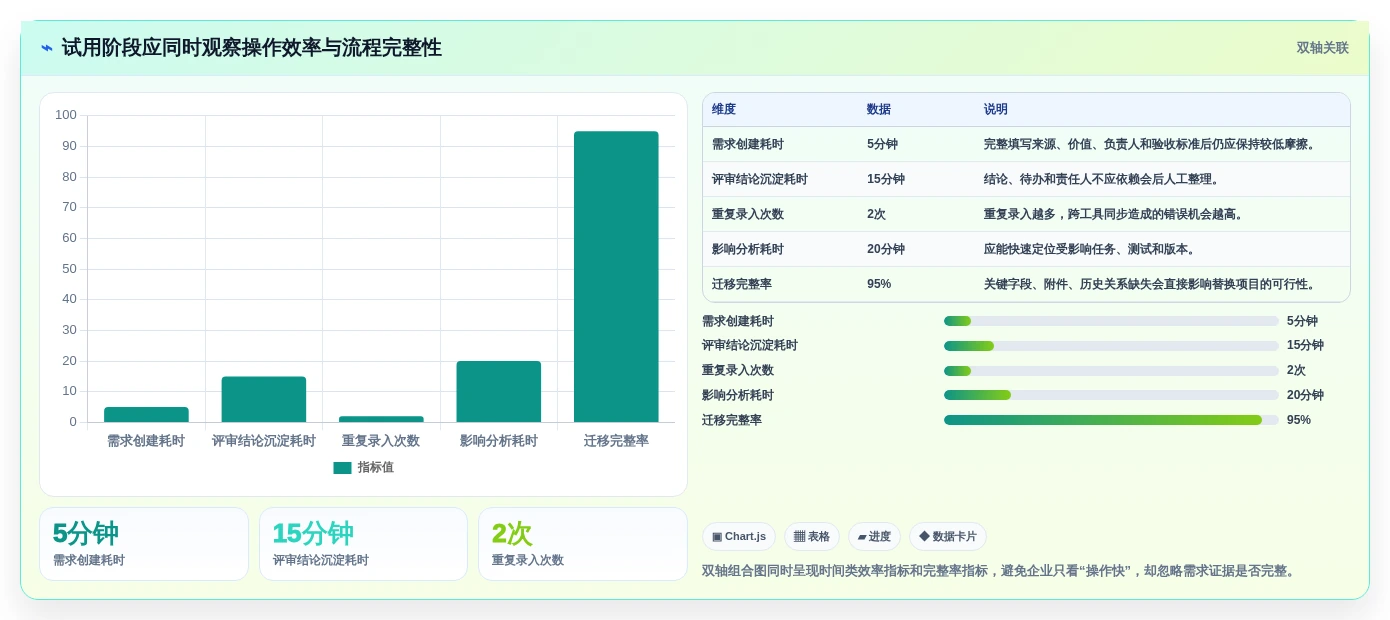
Task: Click the 影响分析耗时 progress bar
Action: tap(1111, 395)
